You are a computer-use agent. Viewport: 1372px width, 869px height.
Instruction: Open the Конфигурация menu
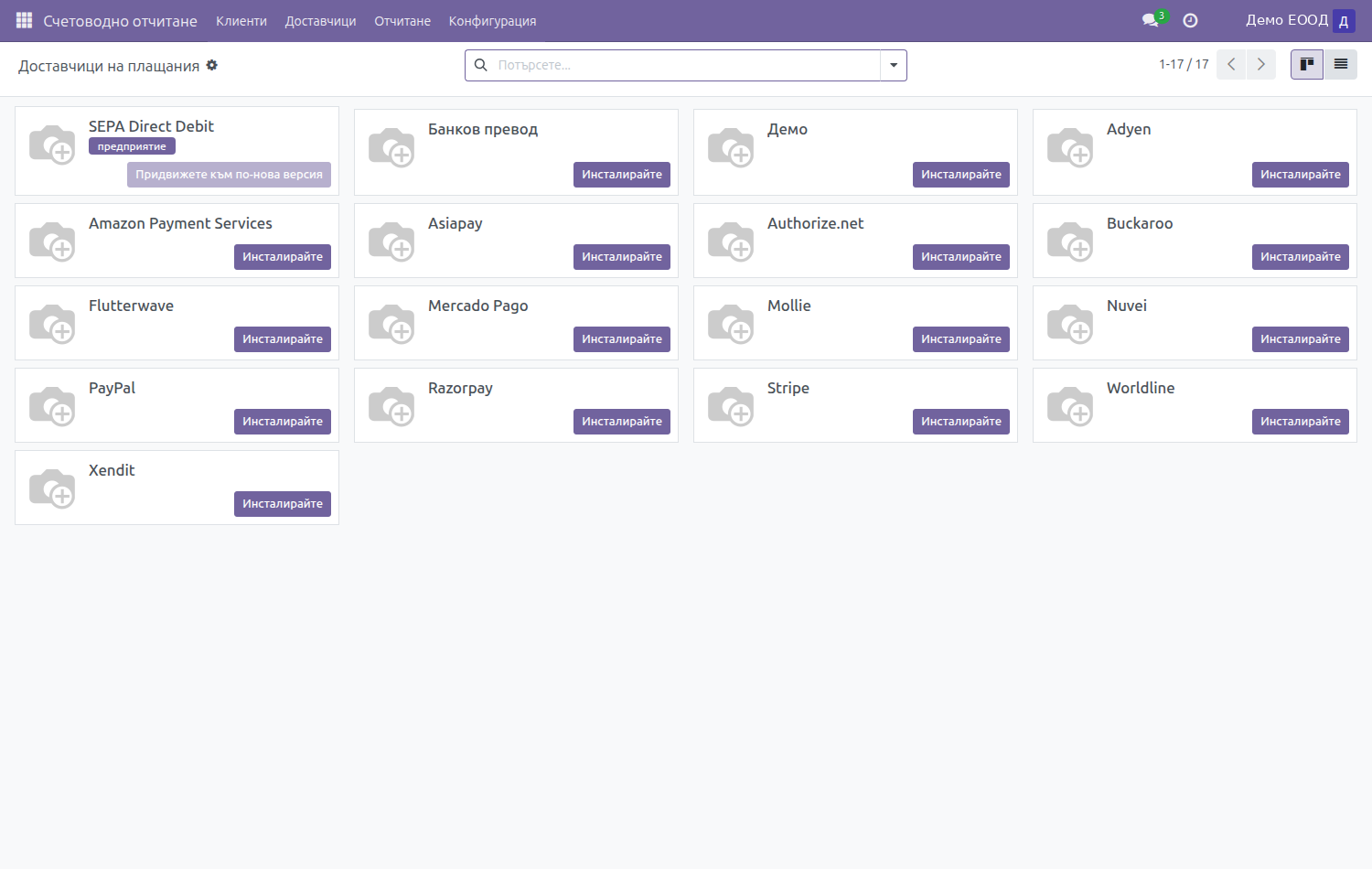click(x=492, y=21)
